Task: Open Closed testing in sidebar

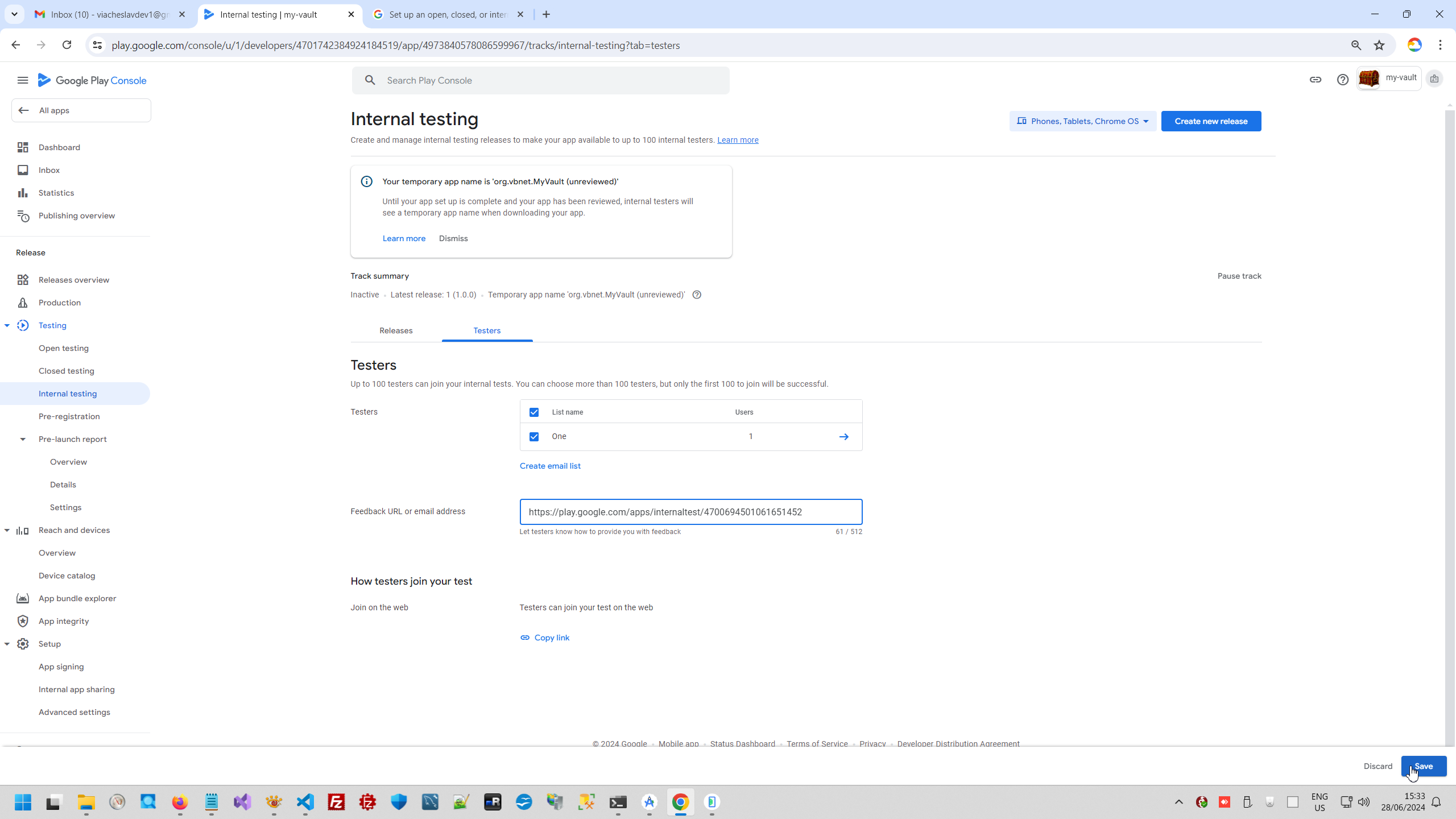Action: [66, 371]
